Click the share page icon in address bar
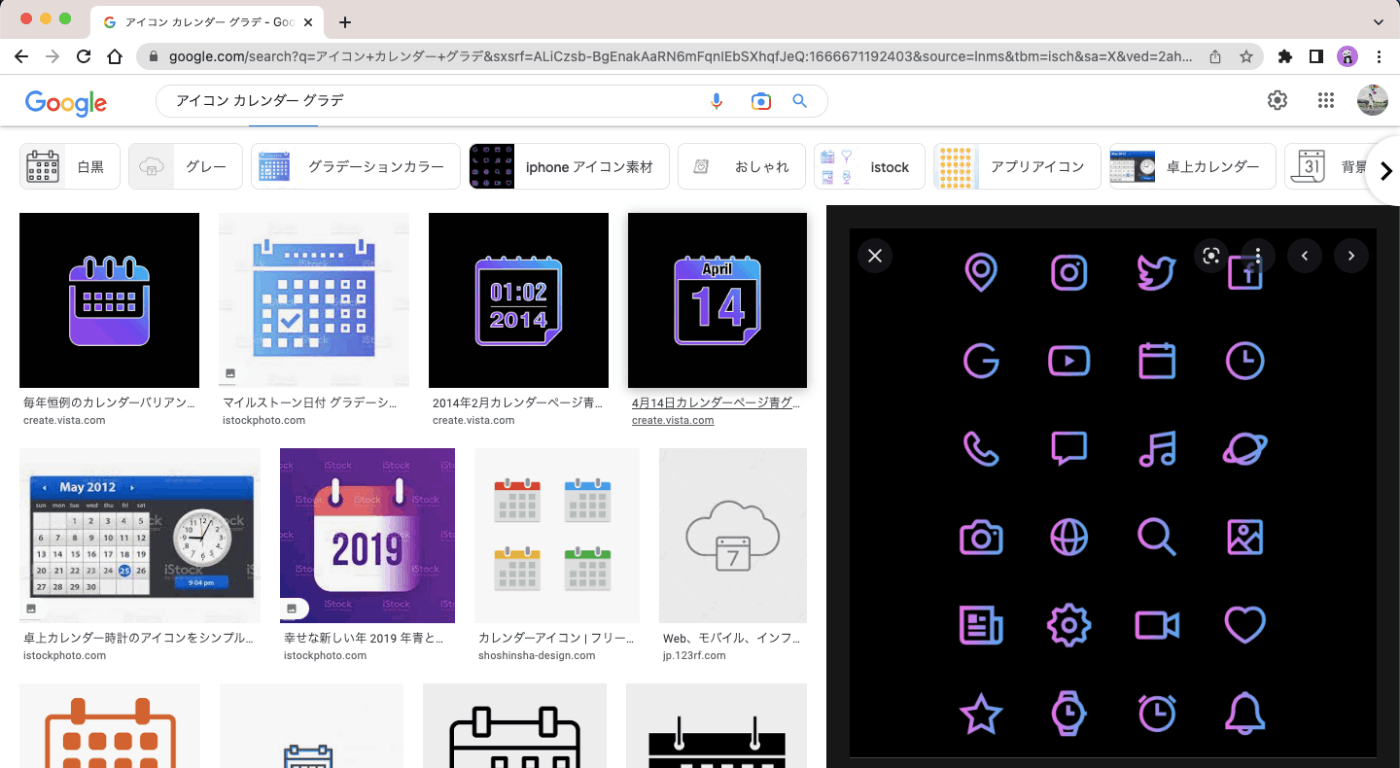 pyautogui.click(x=1215, y=57)
